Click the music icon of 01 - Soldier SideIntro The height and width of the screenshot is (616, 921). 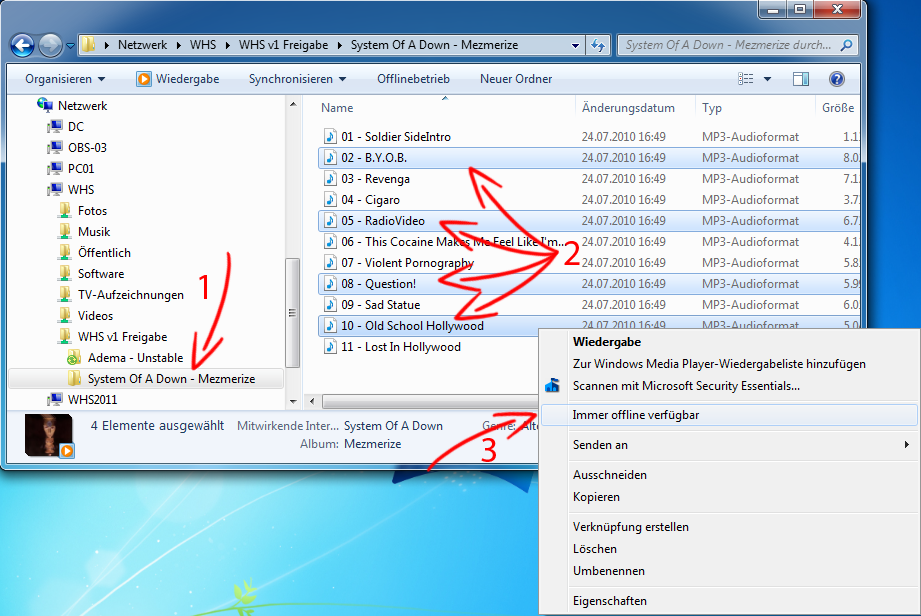[330, 137]
